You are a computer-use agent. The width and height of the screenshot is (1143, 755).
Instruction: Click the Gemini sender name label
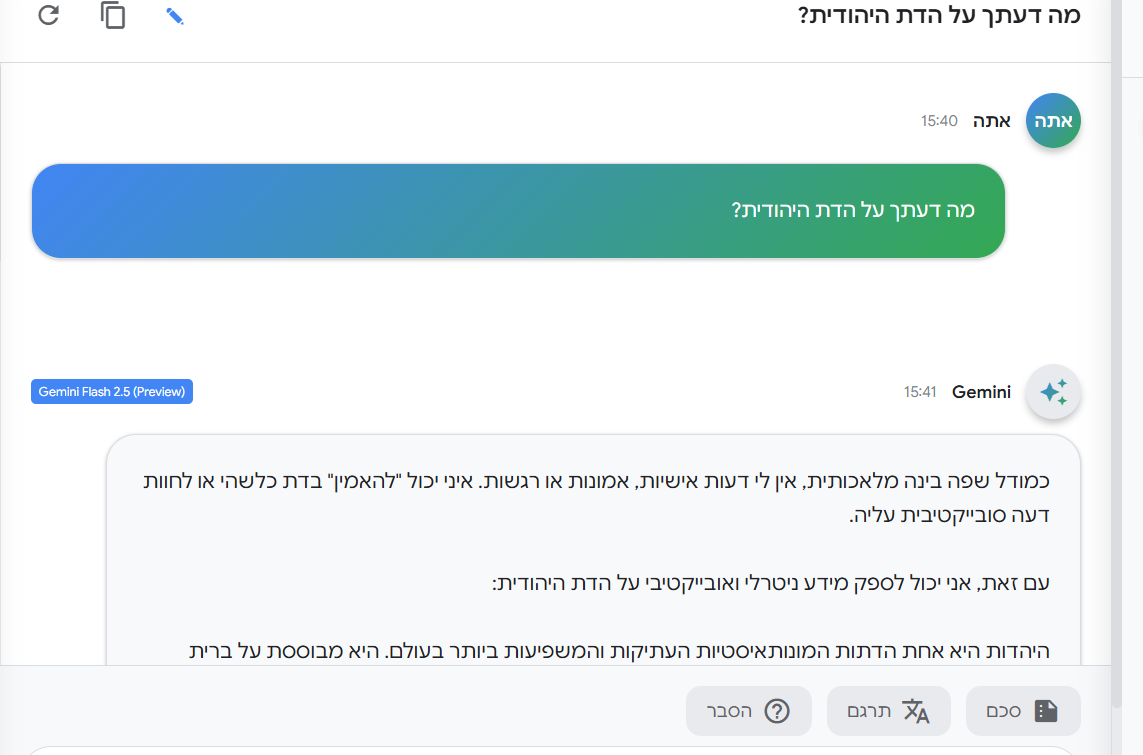(x=981, y=392)
